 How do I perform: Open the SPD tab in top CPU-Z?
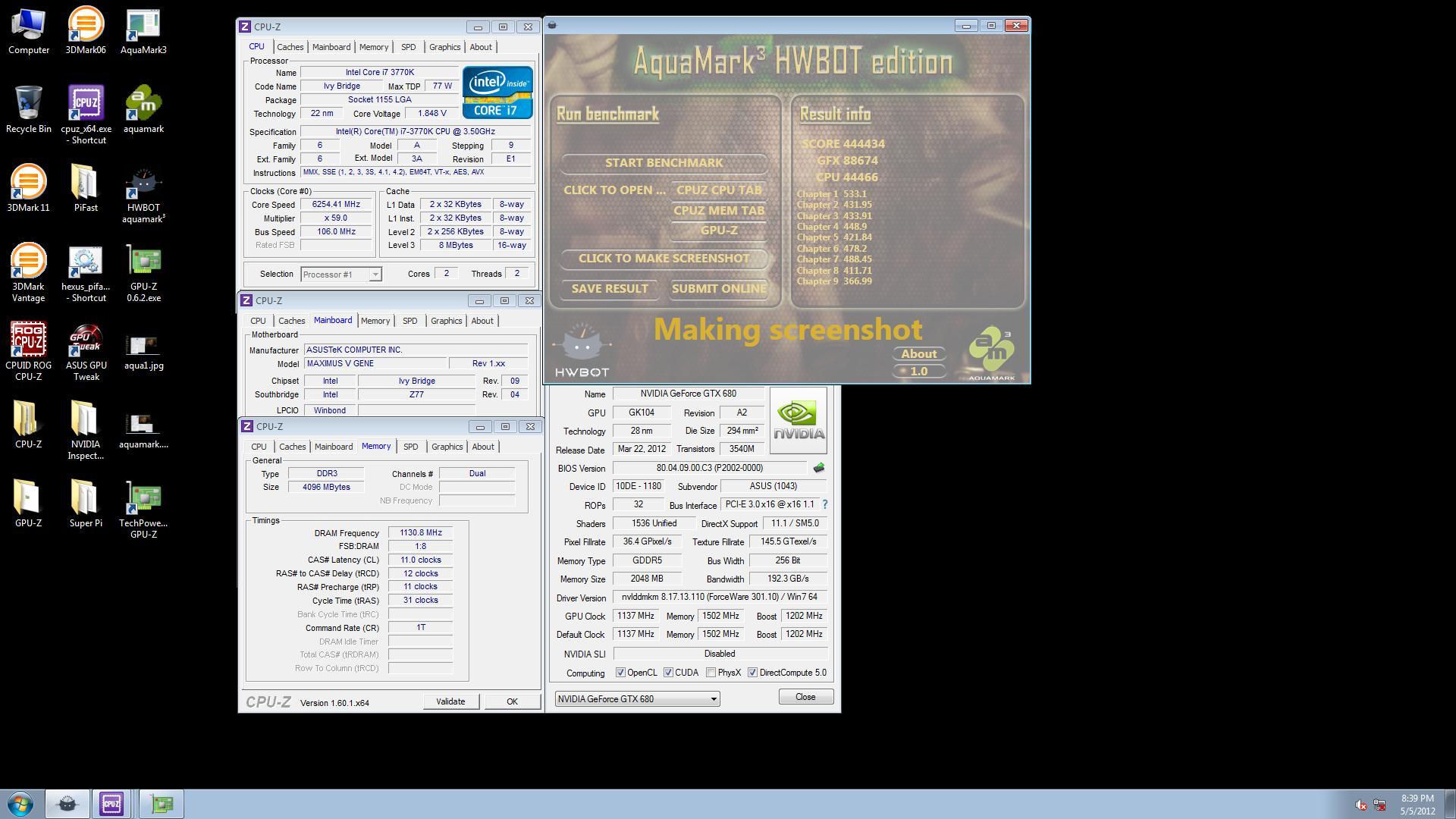(408, 47)
